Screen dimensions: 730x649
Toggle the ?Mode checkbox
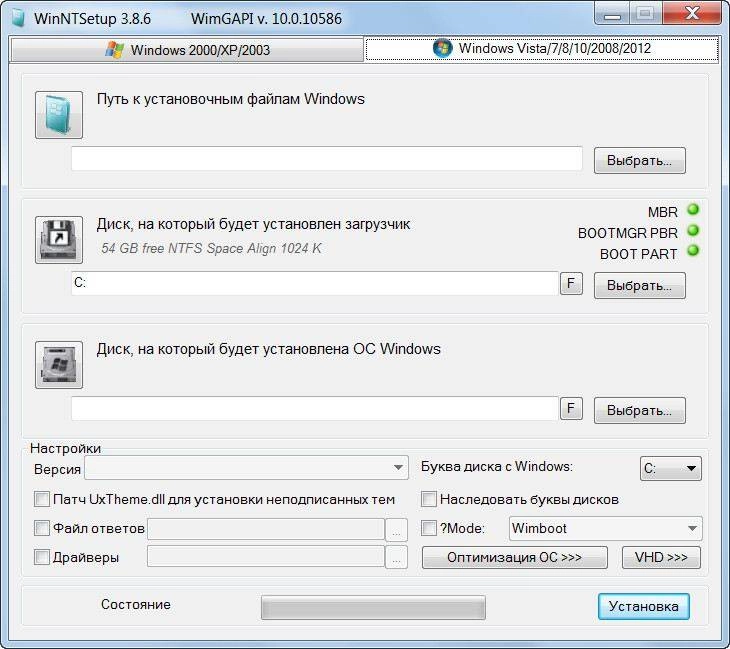click(x=429, y=528)
